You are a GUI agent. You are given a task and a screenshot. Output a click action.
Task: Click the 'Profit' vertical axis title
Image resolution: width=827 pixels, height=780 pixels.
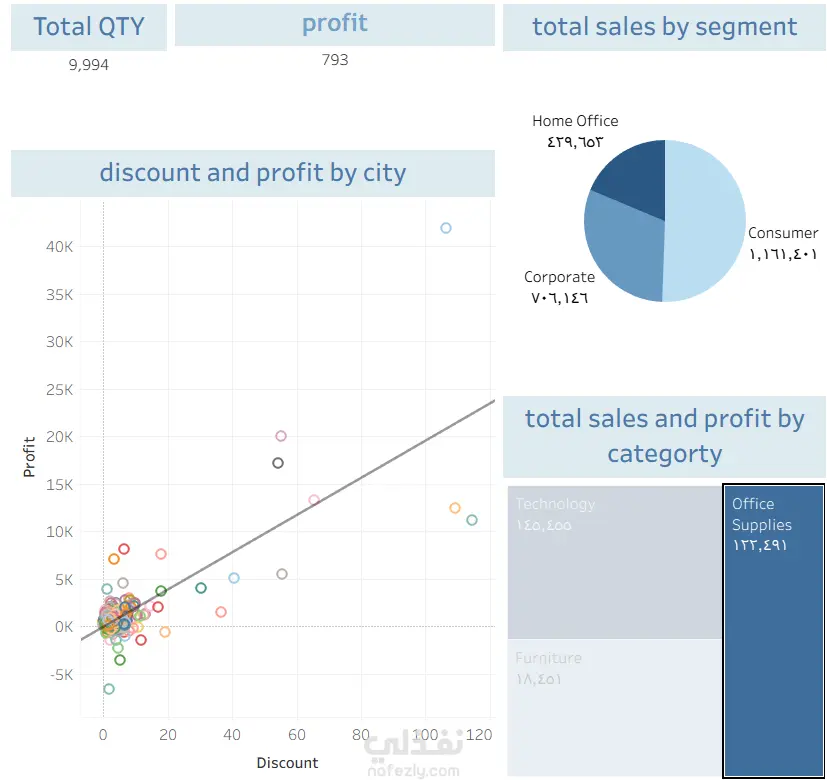pos(29,457)
